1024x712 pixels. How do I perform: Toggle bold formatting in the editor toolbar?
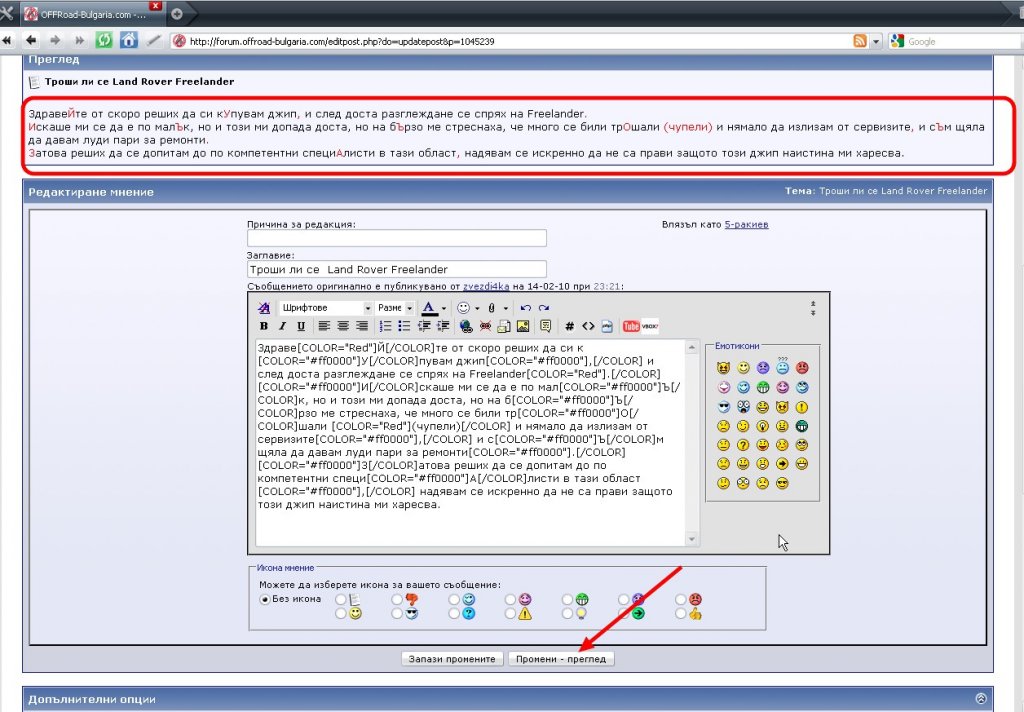264,326
